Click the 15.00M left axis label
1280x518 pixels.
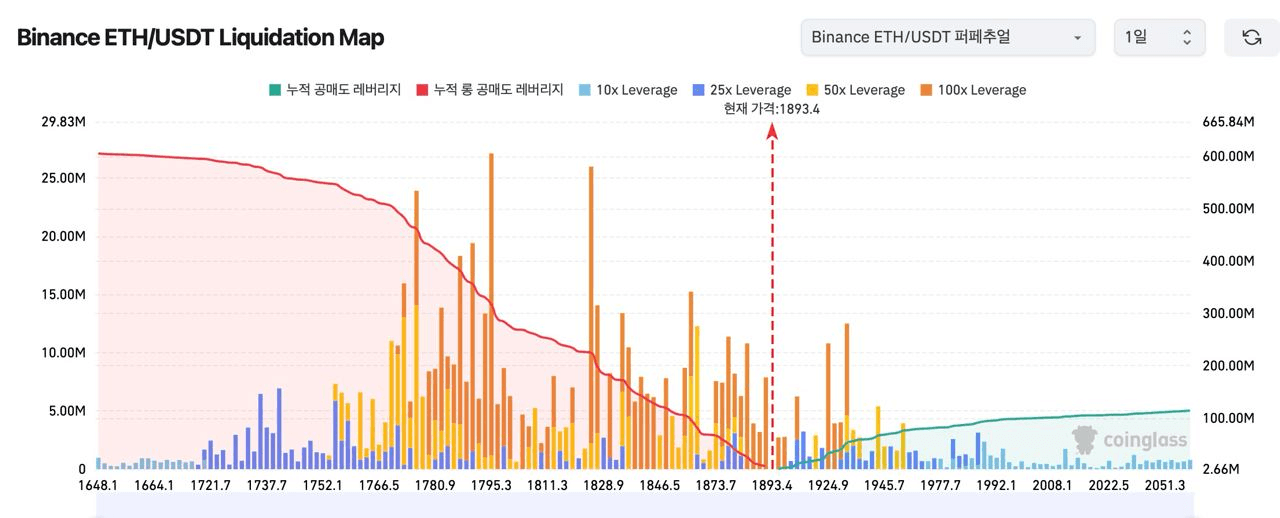point(62,295)
